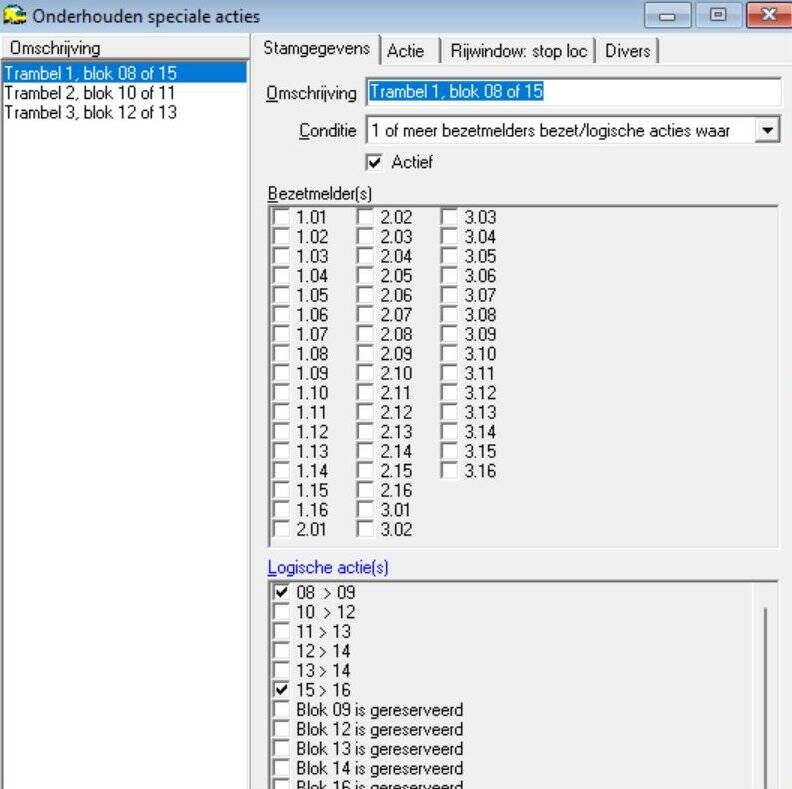792x789 pixels.
Task: Click into the Omschrijving text field
Action: pyautogui.click(x=573, y=92)
